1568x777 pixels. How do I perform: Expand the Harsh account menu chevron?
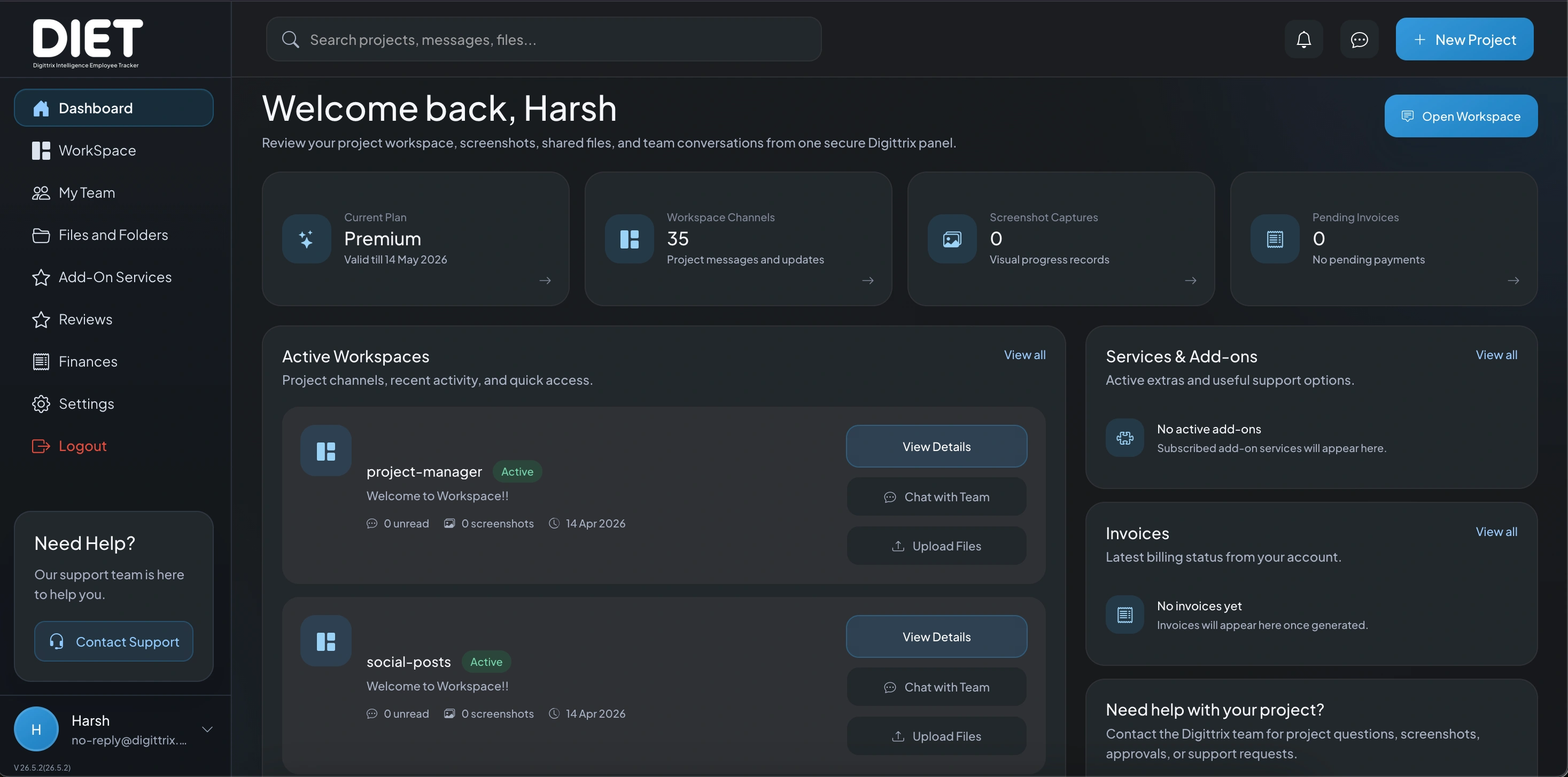coord(207,729)
